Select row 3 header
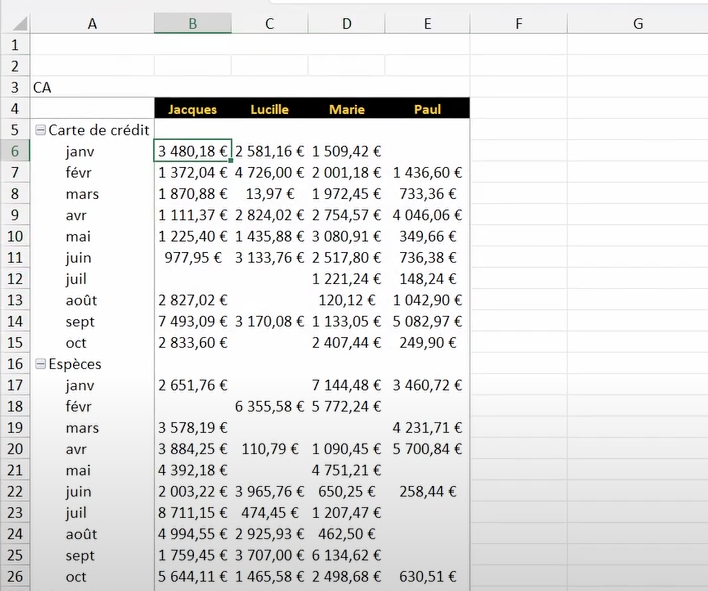 (15, 87)
